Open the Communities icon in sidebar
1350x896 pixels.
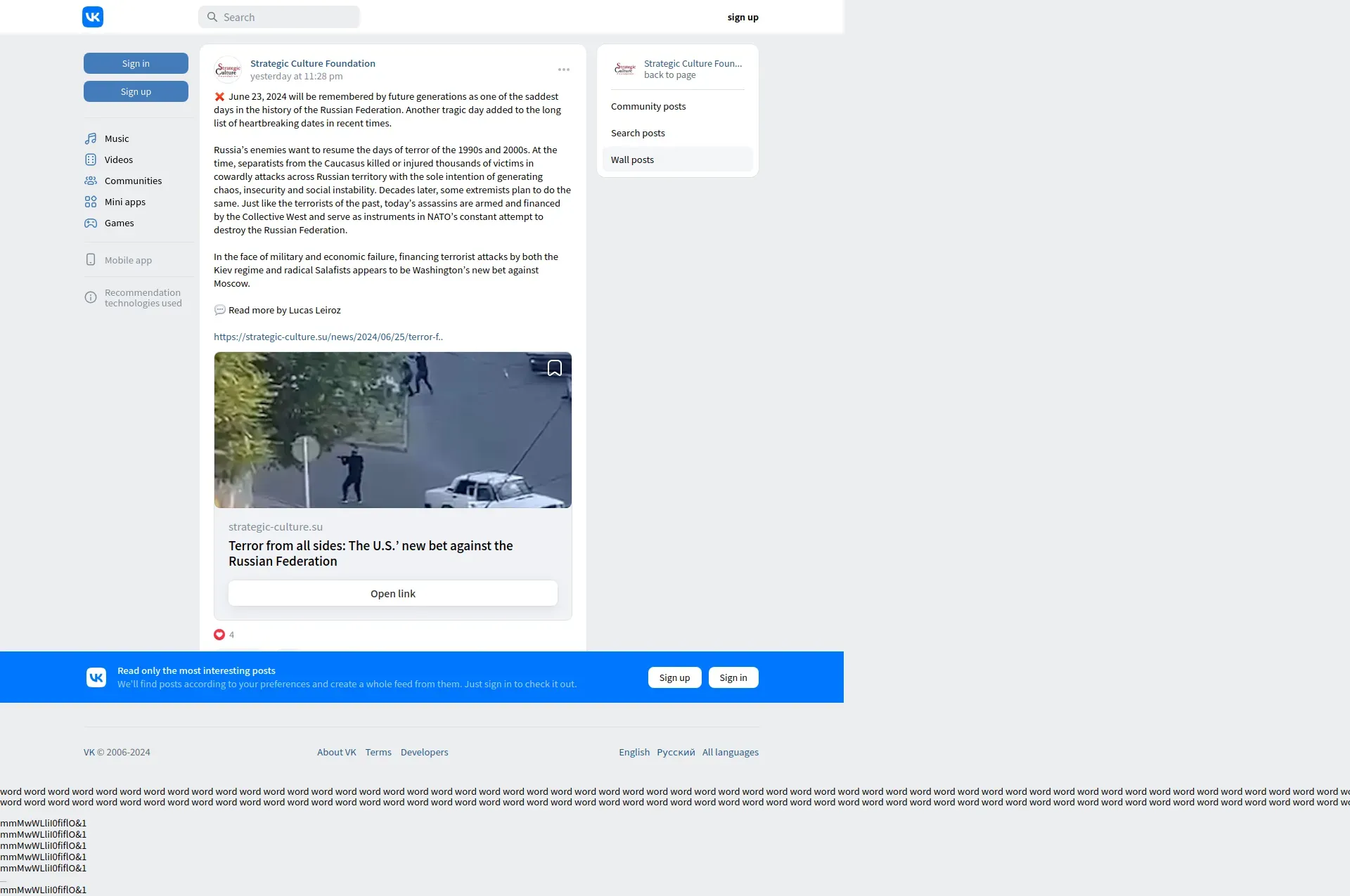click(x=91, y=181)
